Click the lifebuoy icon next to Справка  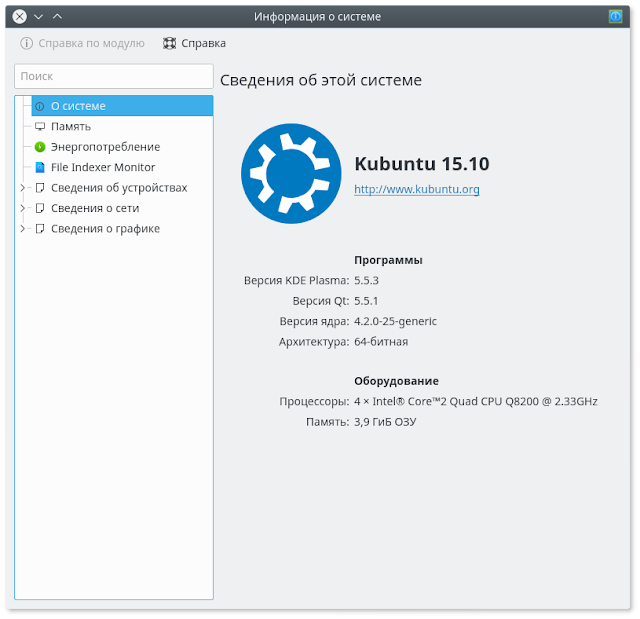point(169,43)
